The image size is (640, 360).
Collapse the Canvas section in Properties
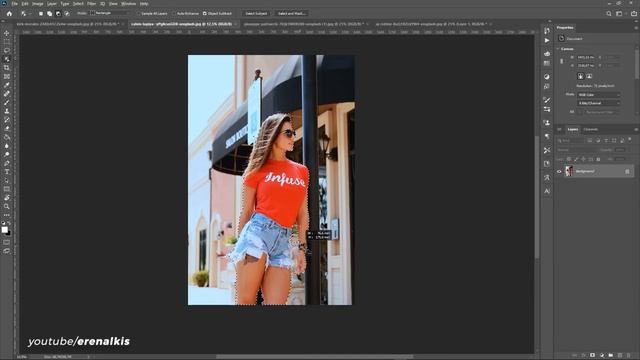coord(558,49)
